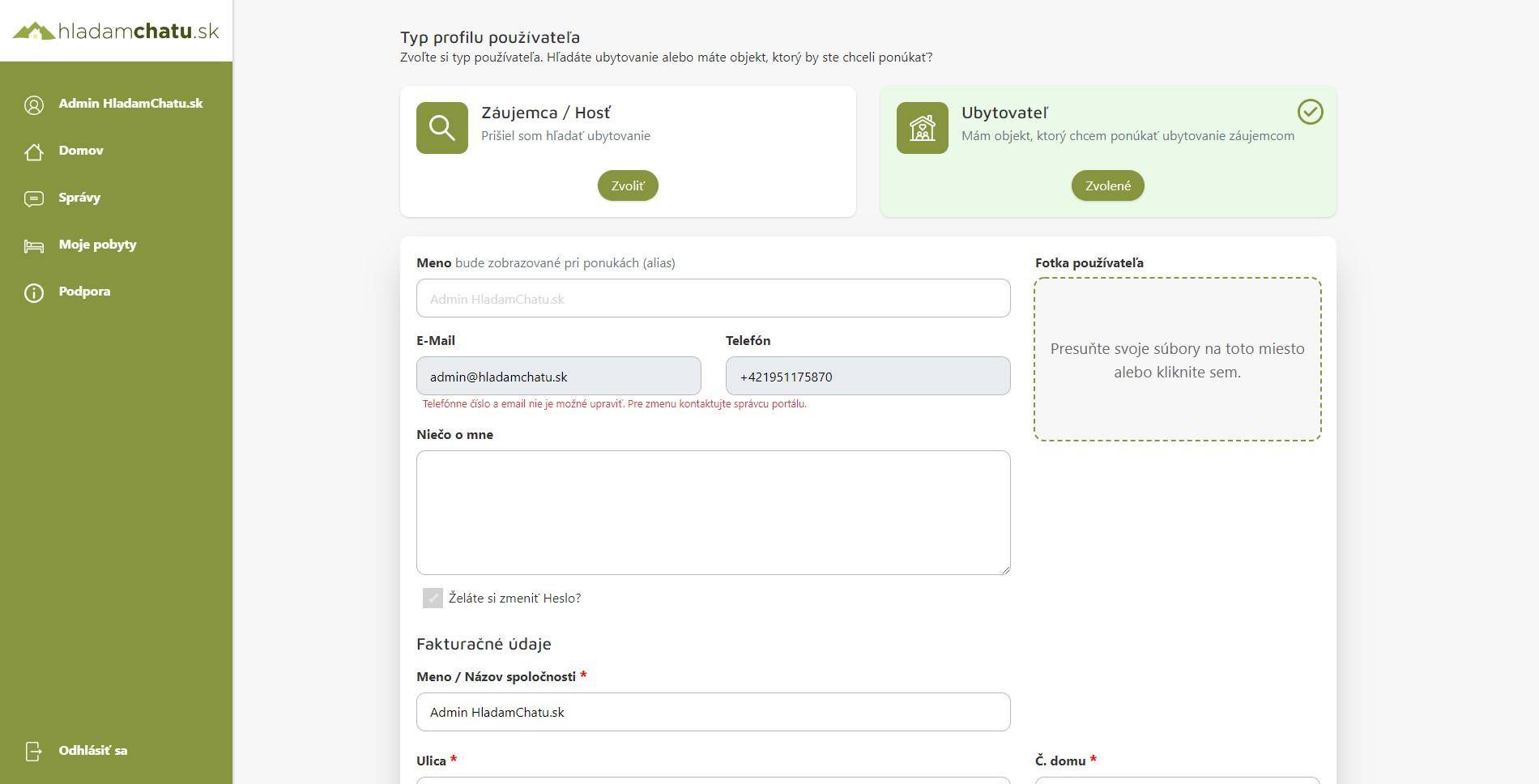Click inside the Niečo o mne textarea
The width and height of the screenshot is (1539, 784).
click(x=714, y=513)
